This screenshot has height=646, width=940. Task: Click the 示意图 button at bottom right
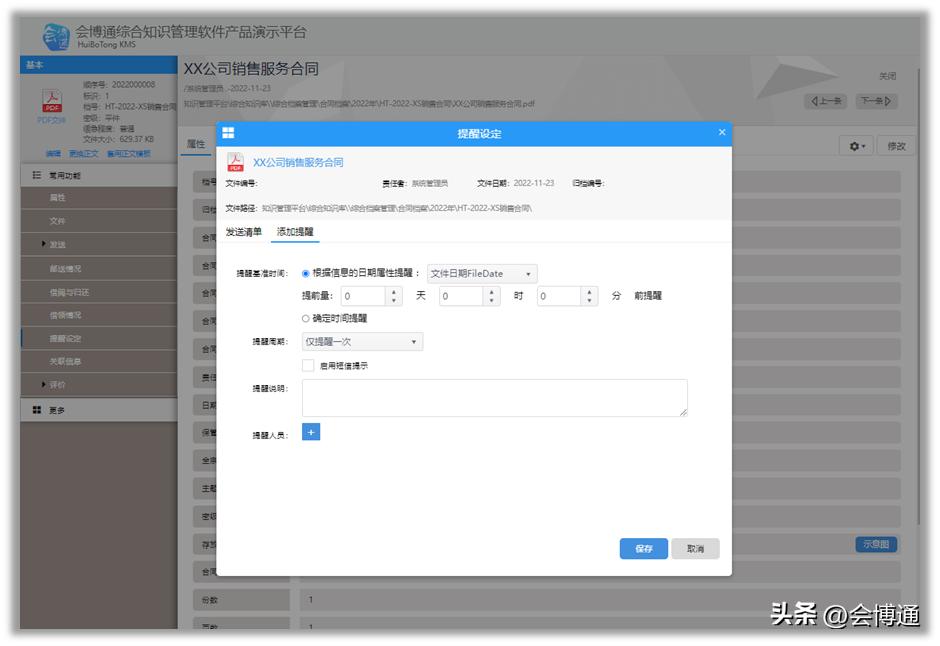(878, 543)
